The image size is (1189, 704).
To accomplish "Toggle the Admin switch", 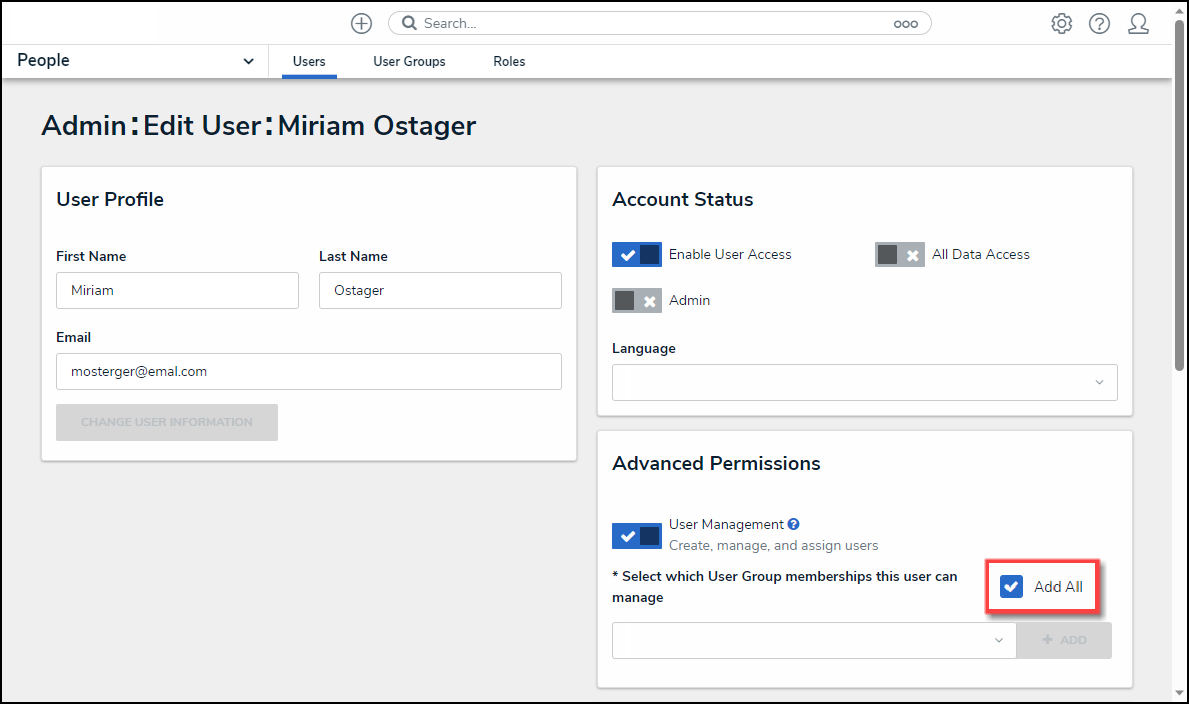I will pos(637,300).
